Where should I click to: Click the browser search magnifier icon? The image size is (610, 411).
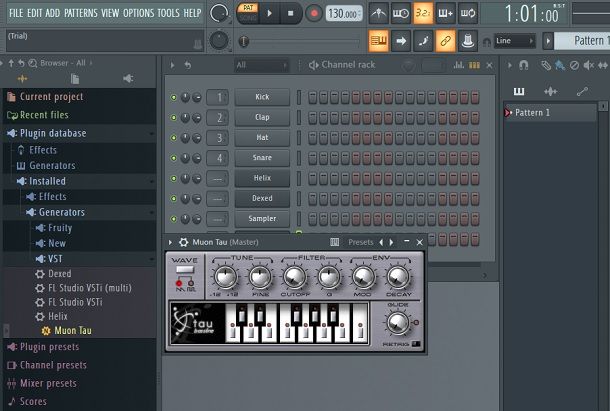pos(33,63)
